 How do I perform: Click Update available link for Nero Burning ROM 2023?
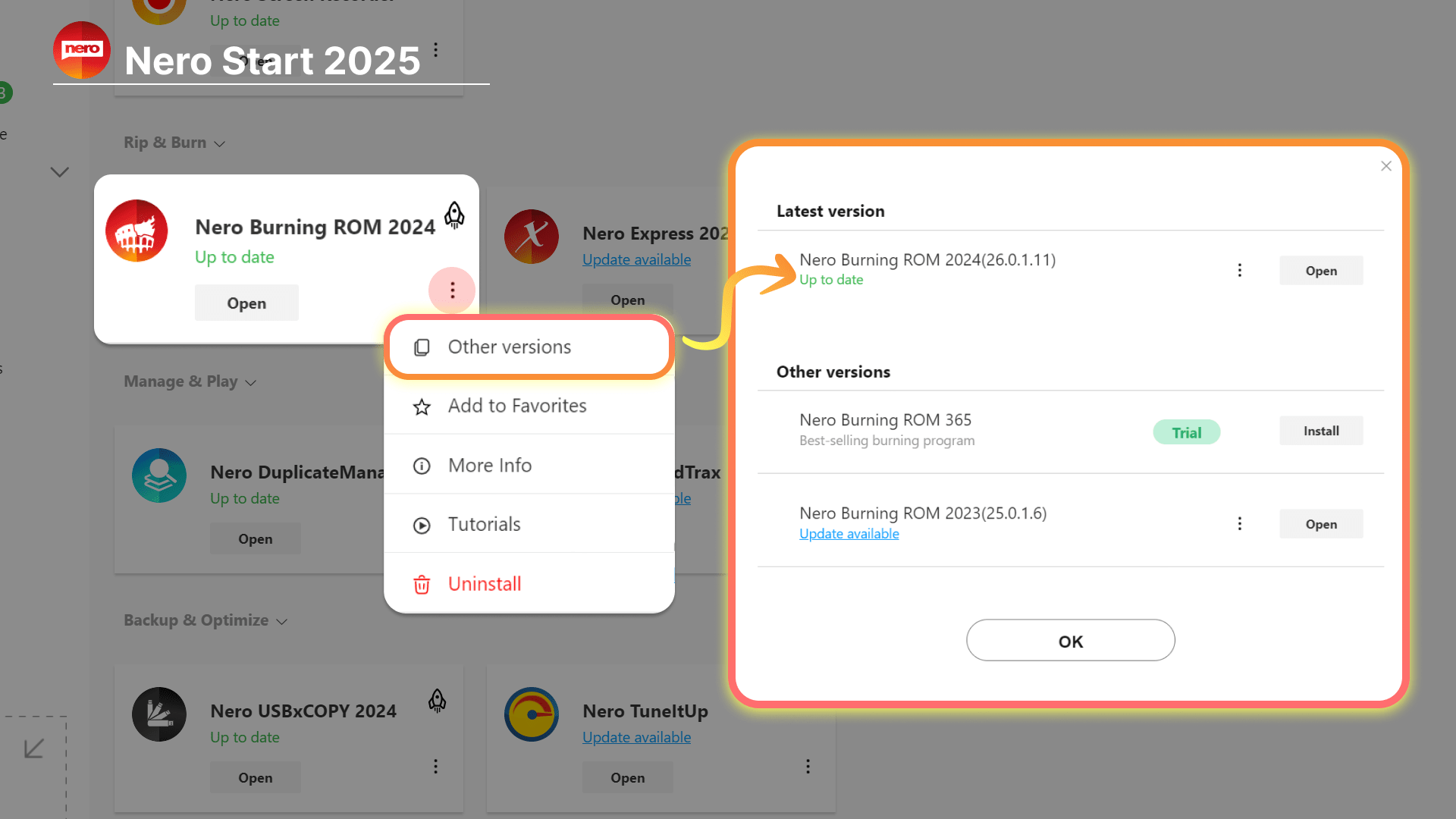(848, 533)
